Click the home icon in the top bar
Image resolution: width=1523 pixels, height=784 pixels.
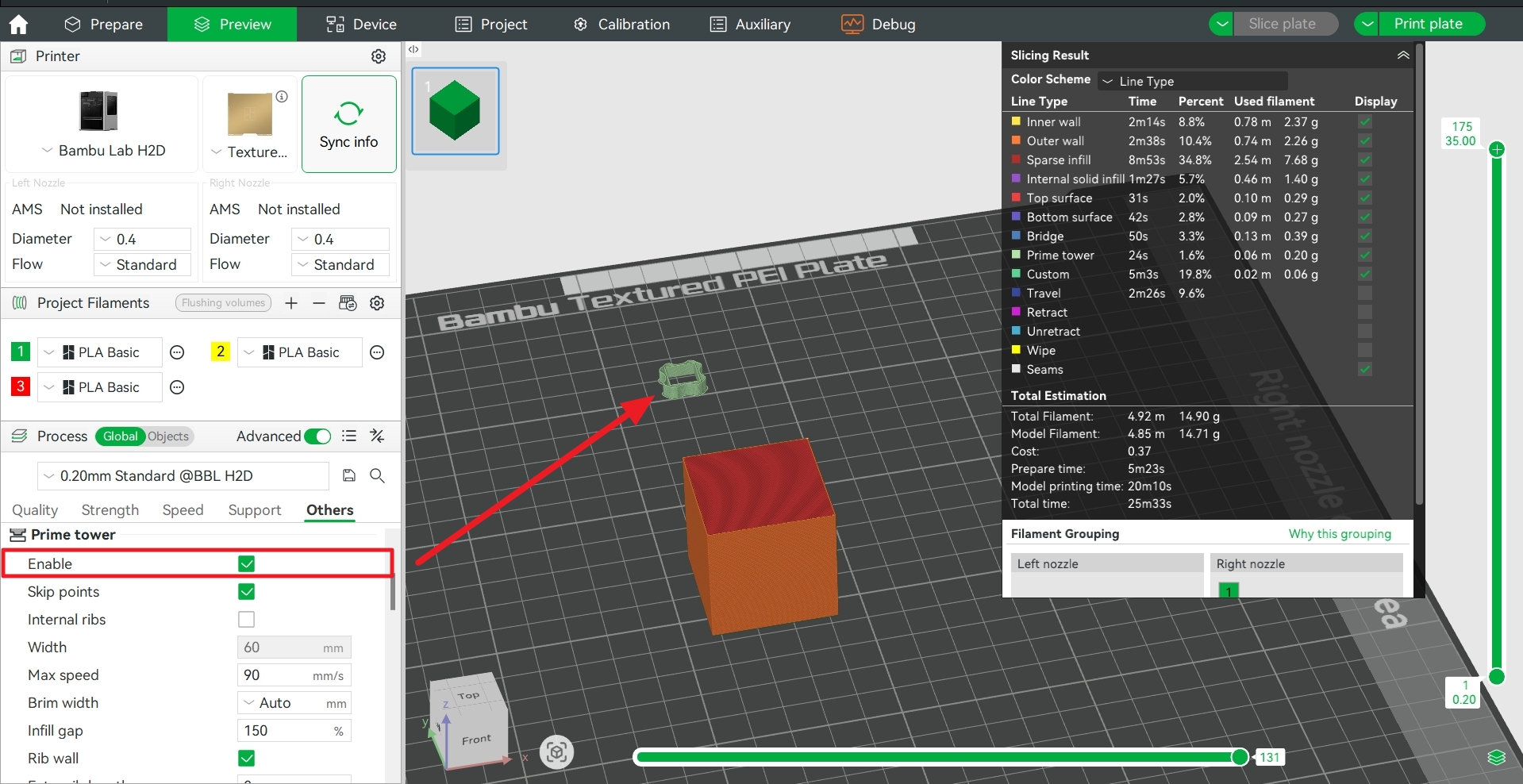[18, 25]
